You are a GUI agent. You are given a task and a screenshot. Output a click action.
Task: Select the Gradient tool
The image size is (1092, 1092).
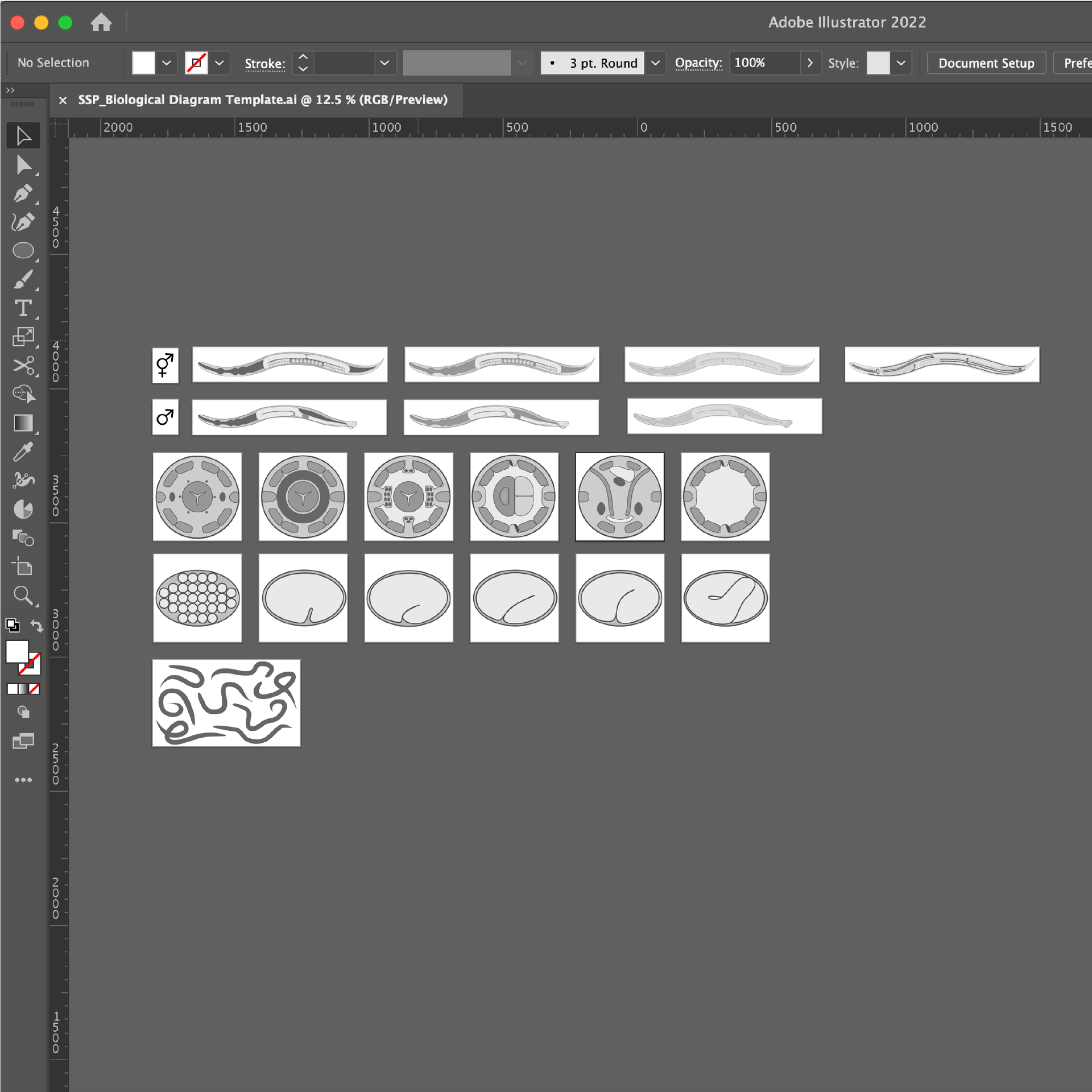pos(23,423)
